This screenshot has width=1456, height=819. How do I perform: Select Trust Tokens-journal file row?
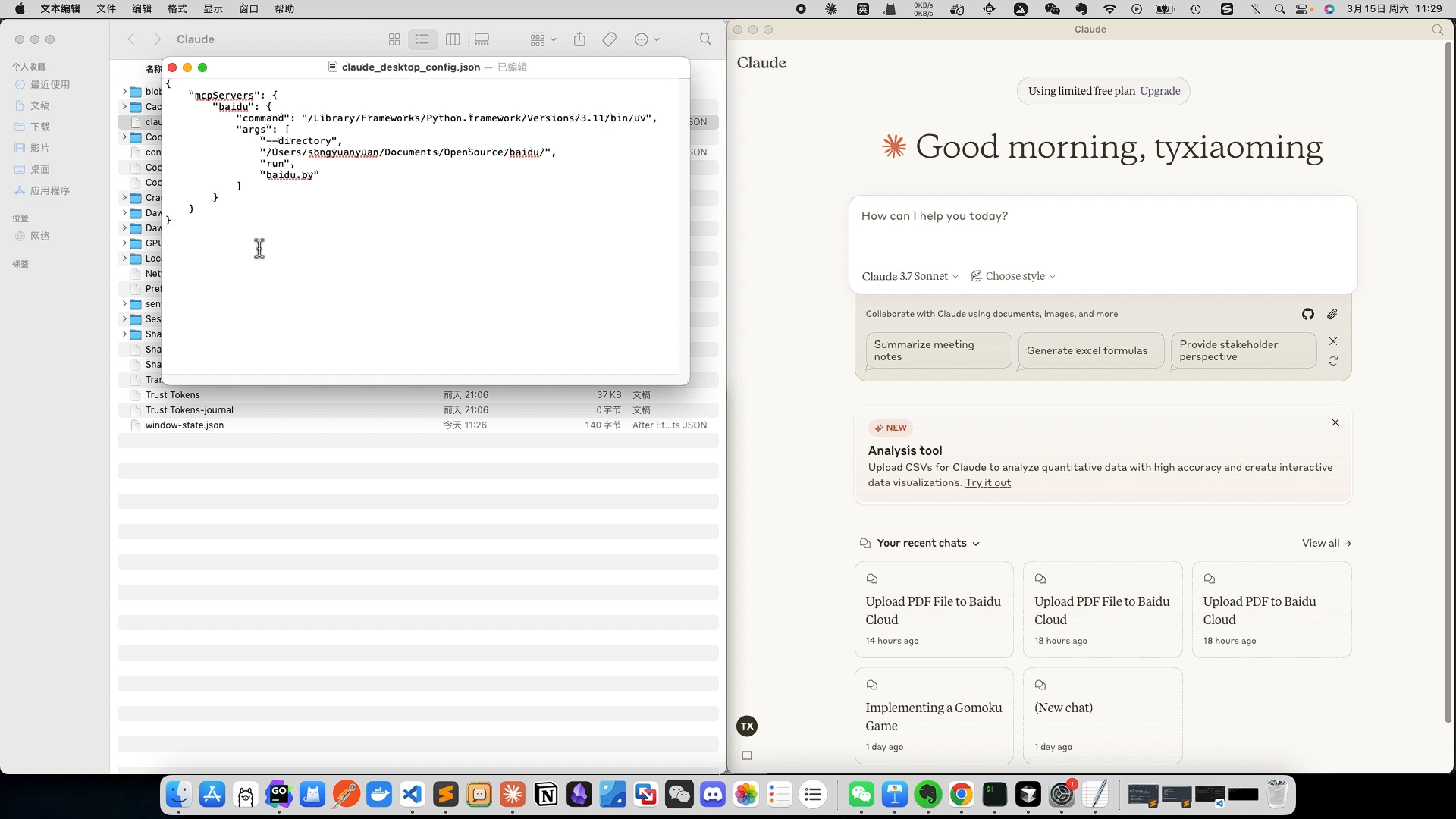(x=418, y=410)
